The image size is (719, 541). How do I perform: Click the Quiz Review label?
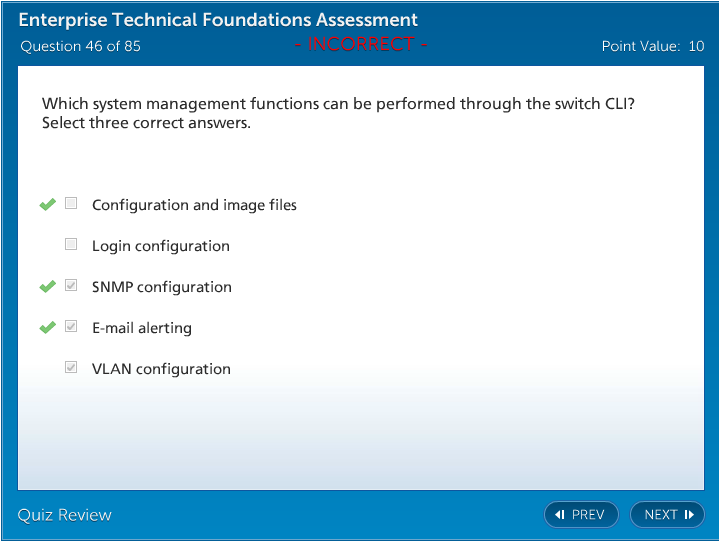tap(65, 515)
